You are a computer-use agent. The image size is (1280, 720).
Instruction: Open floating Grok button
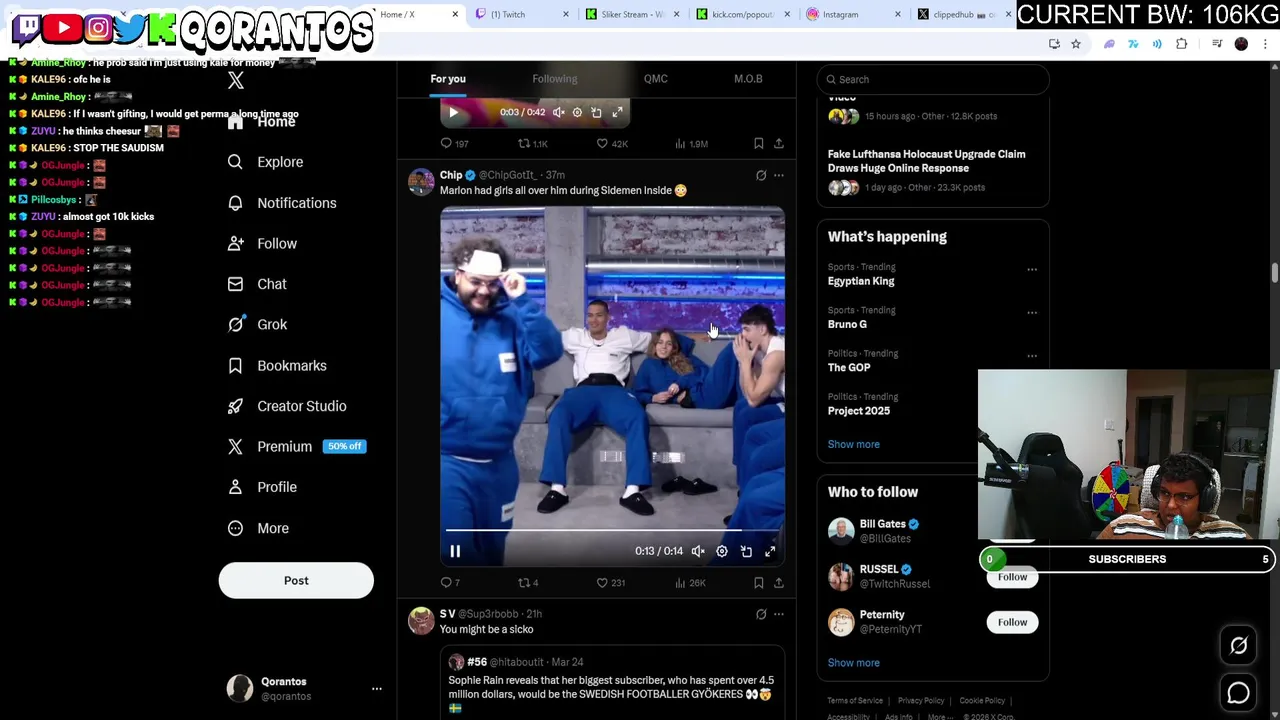pyautogui.click(x=1238, y=646)
